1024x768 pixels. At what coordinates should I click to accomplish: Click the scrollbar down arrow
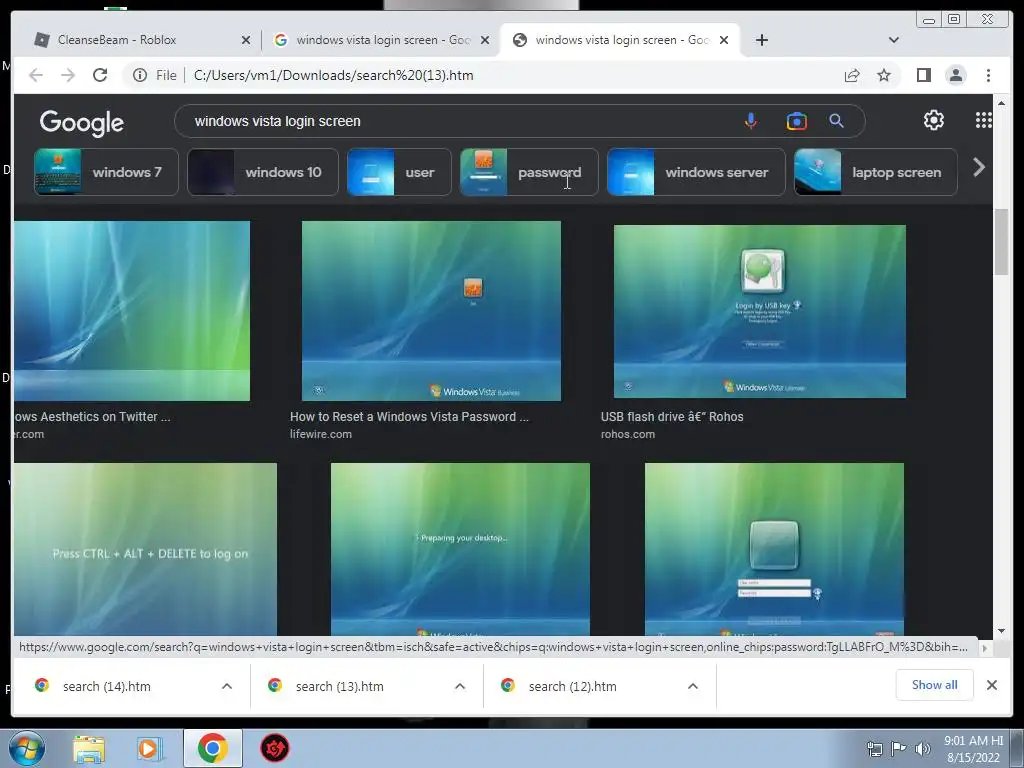1001,630
